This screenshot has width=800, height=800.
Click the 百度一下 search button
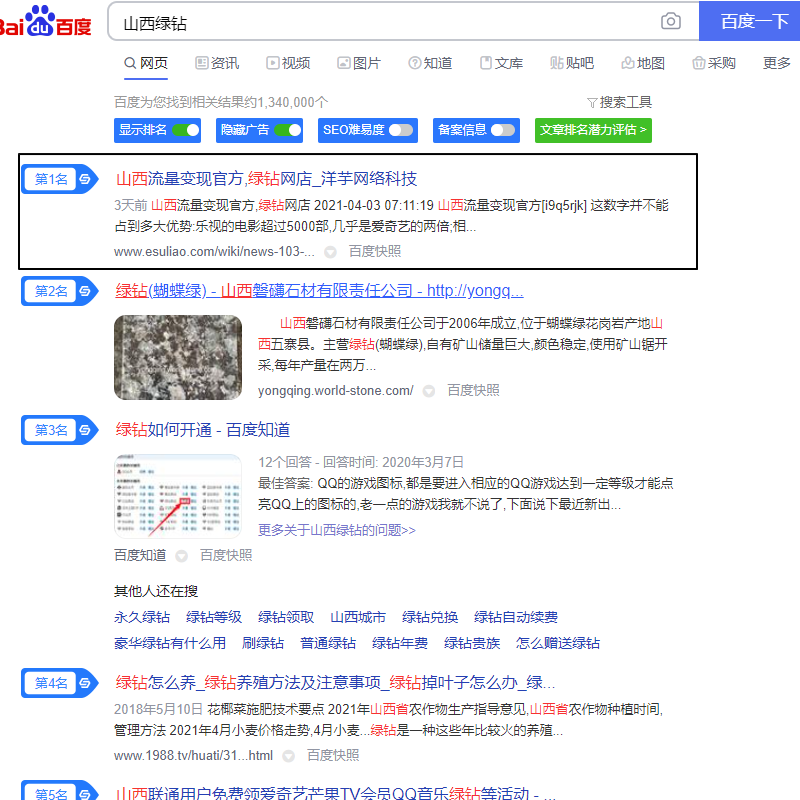point(749,21)
